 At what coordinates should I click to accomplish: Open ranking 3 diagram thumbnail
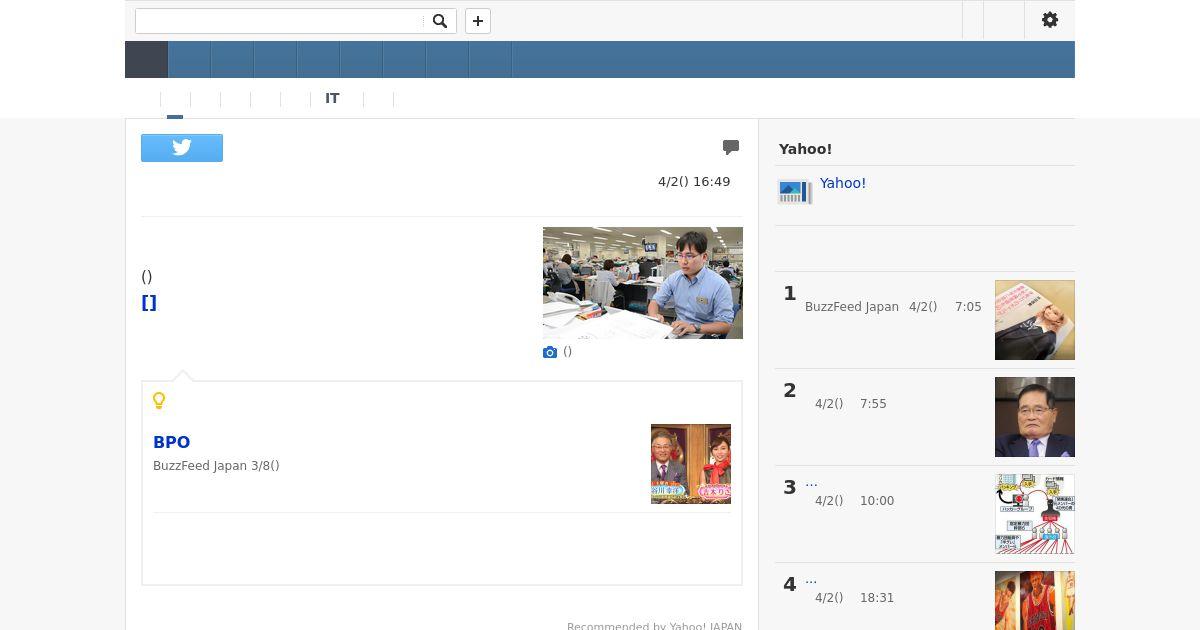click(x=1035, y=514)
